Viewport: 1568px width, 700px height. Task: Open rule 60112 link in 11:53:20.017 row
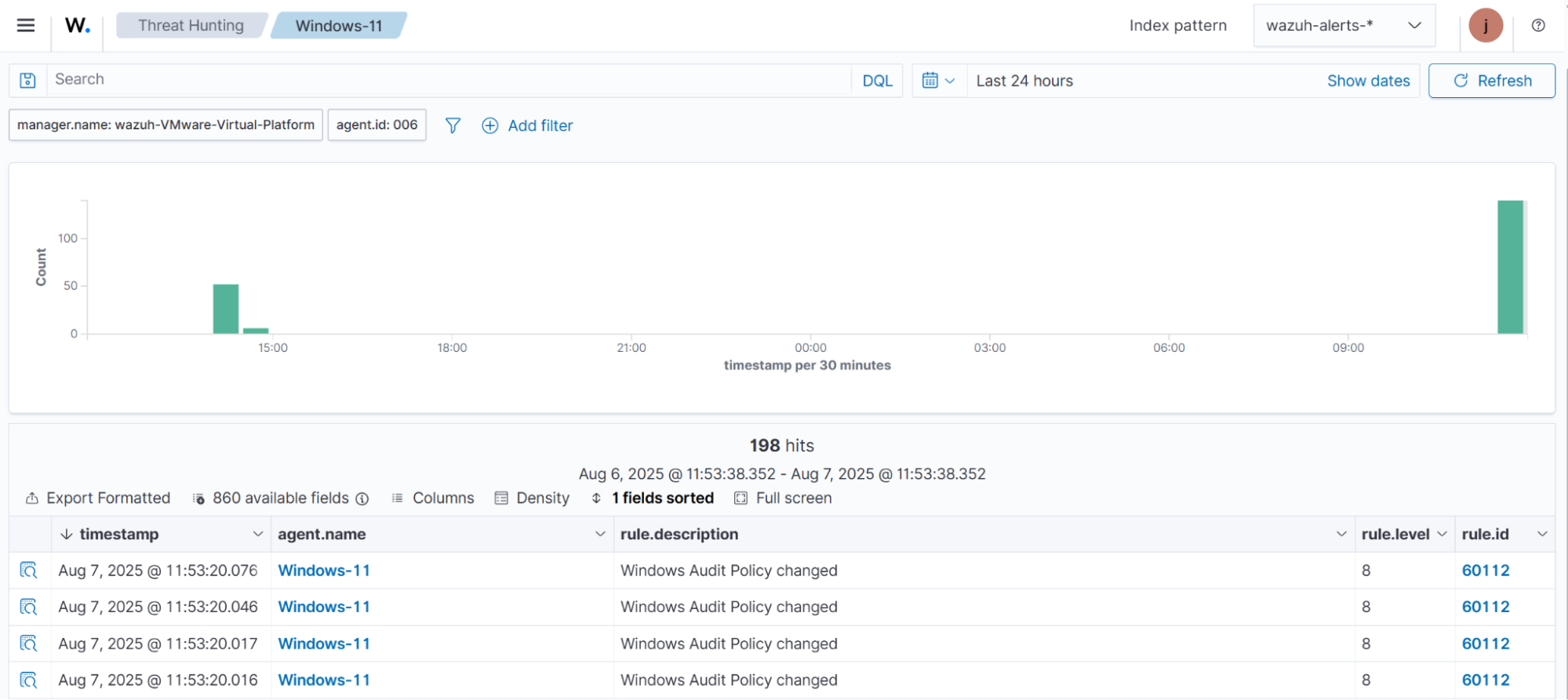point(1486,644)
